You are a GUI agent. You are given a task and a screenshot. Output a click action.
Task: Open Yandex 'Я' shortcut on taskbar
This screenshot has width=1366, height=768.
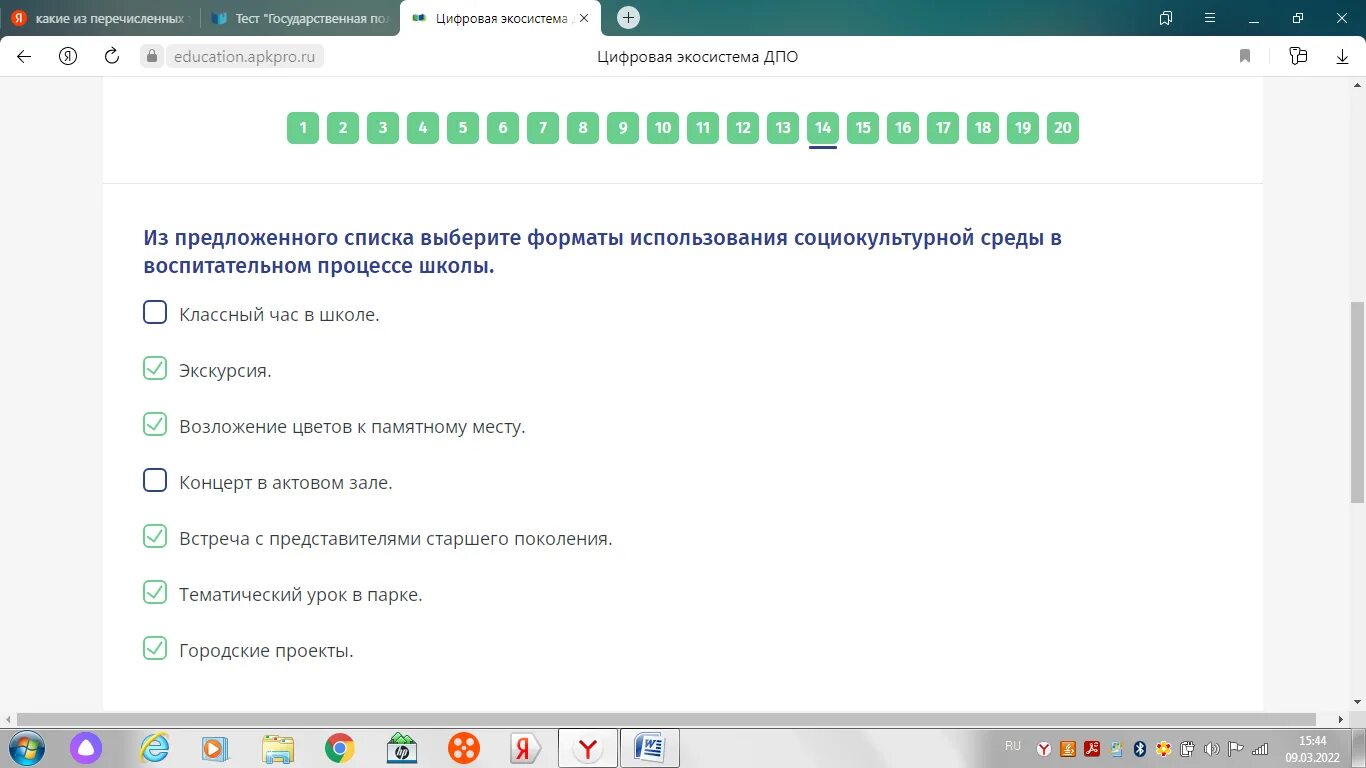tap(525, 748)
